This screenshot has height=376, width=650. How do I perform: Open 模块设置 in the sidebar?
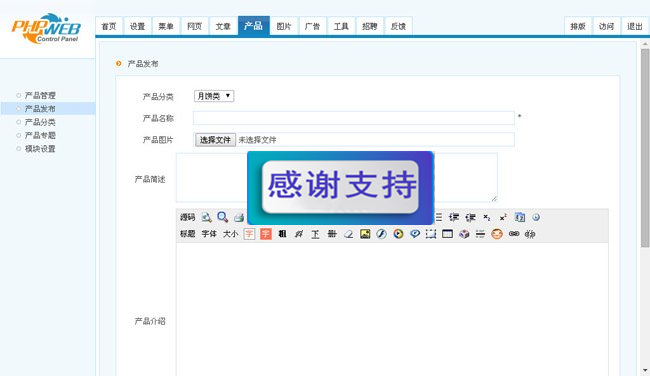click(x=40, y=148)
